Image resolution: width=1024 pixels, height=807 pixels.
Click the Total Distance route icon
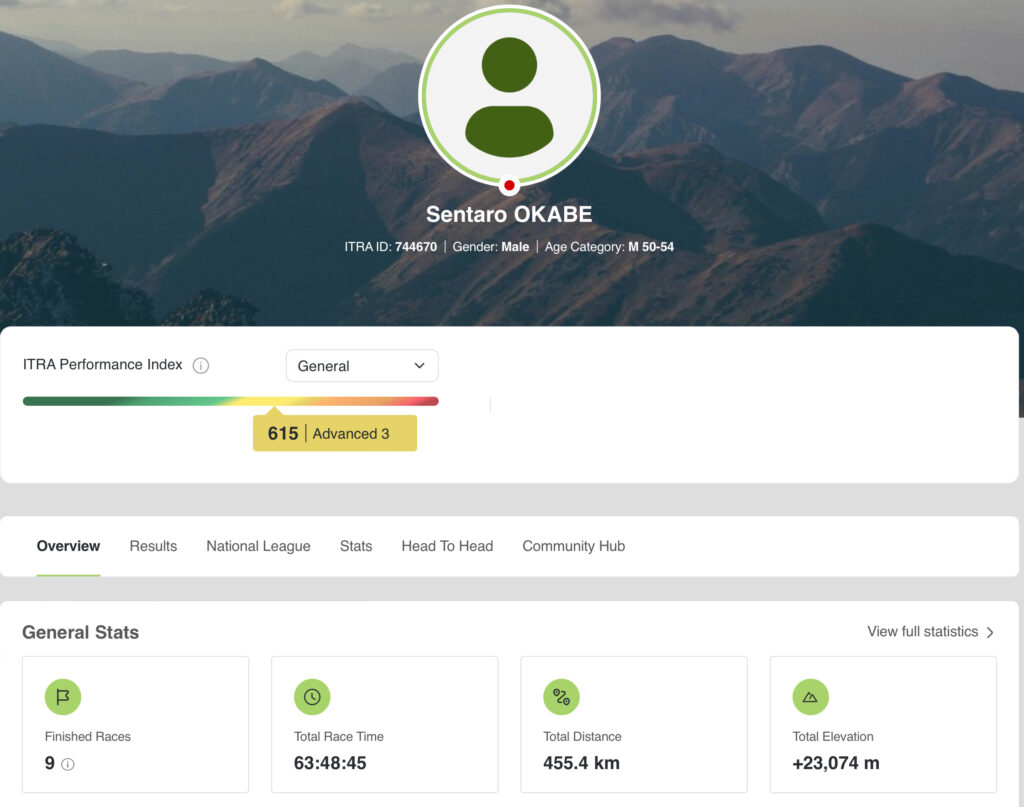(561, 697)
